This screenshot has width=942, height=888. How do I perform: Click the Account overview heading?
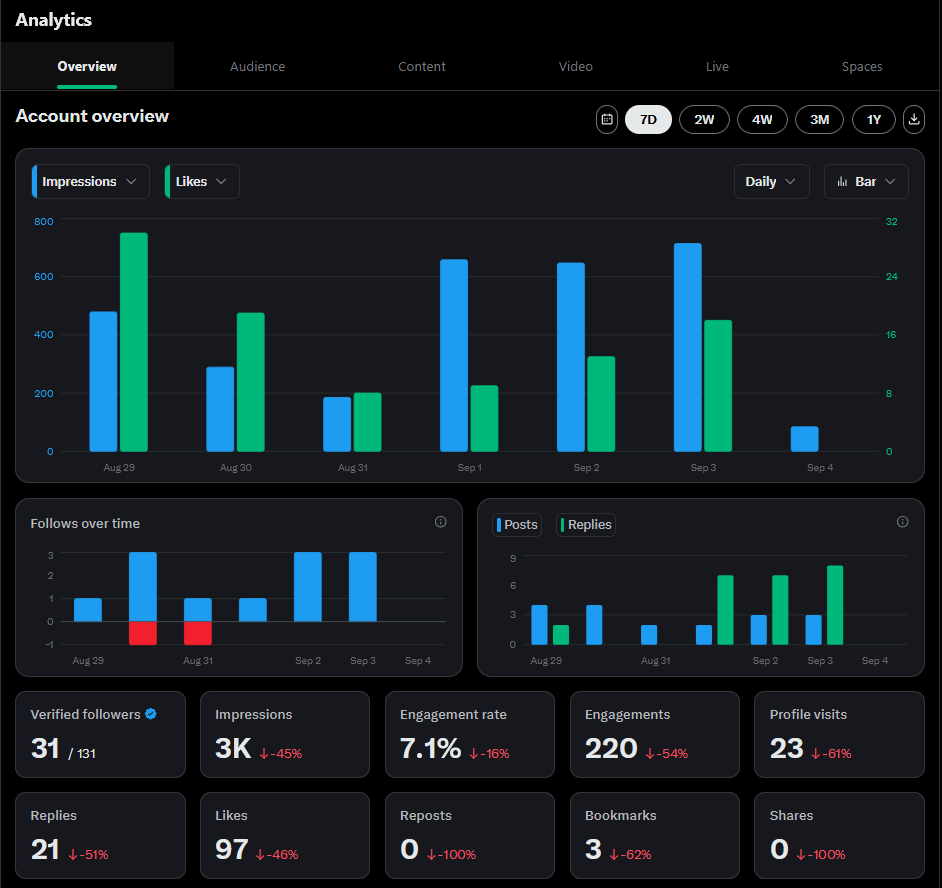92,116
